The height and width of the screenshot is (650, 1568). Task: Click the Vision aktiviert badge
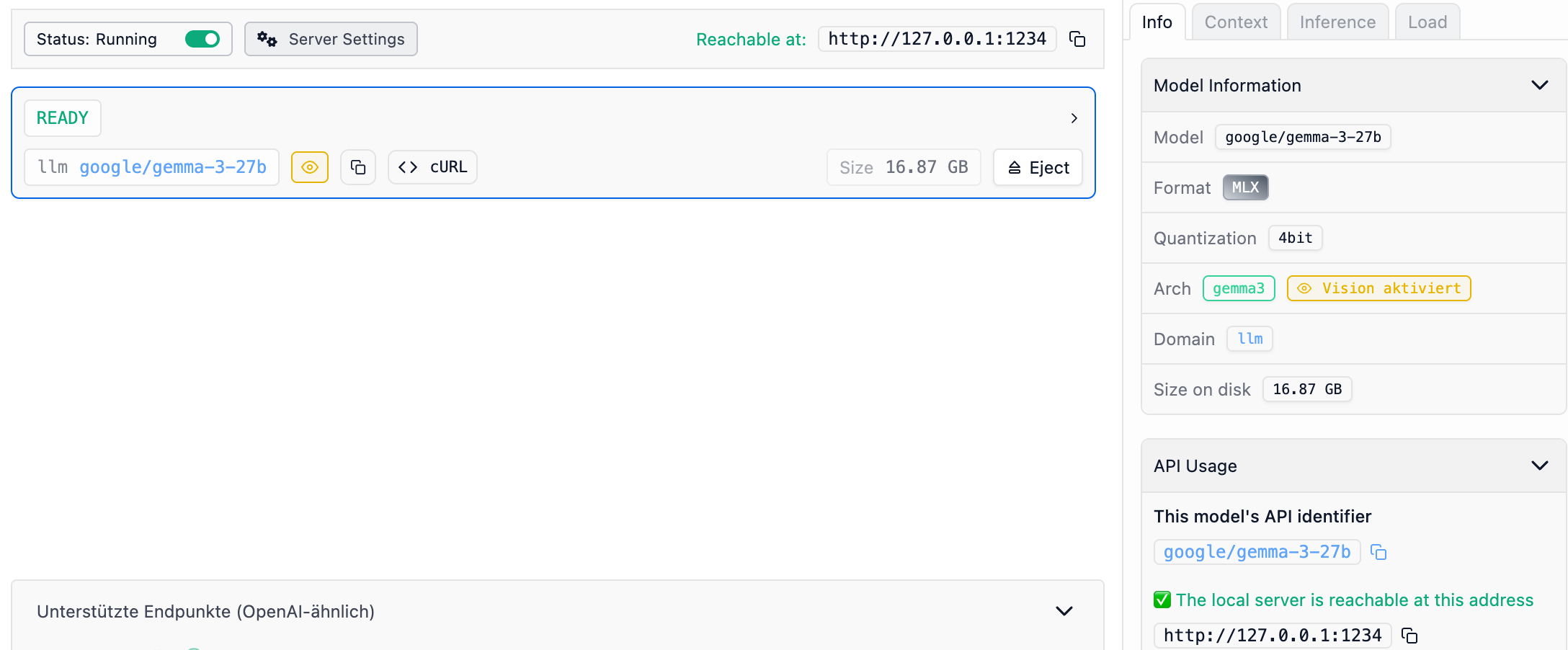[1378, 288]
